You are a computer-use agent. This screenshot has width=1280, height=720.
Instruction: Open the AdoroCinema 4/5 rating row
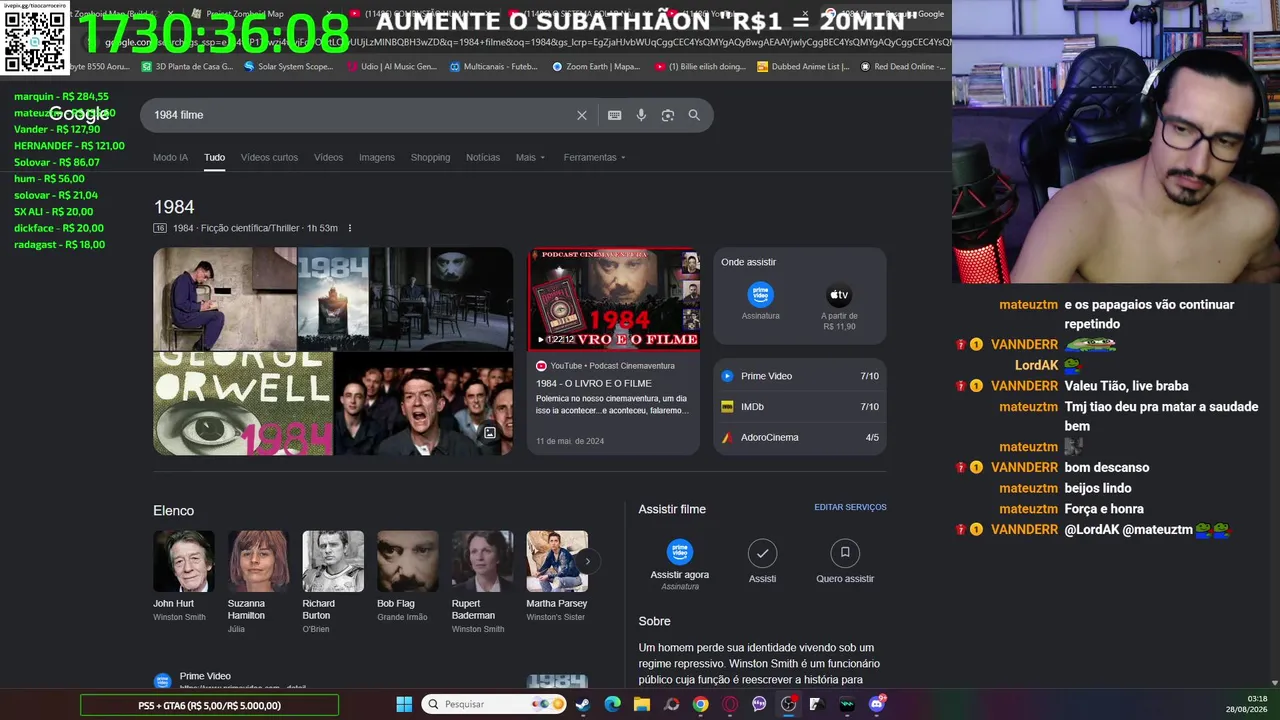coord(800,437)
